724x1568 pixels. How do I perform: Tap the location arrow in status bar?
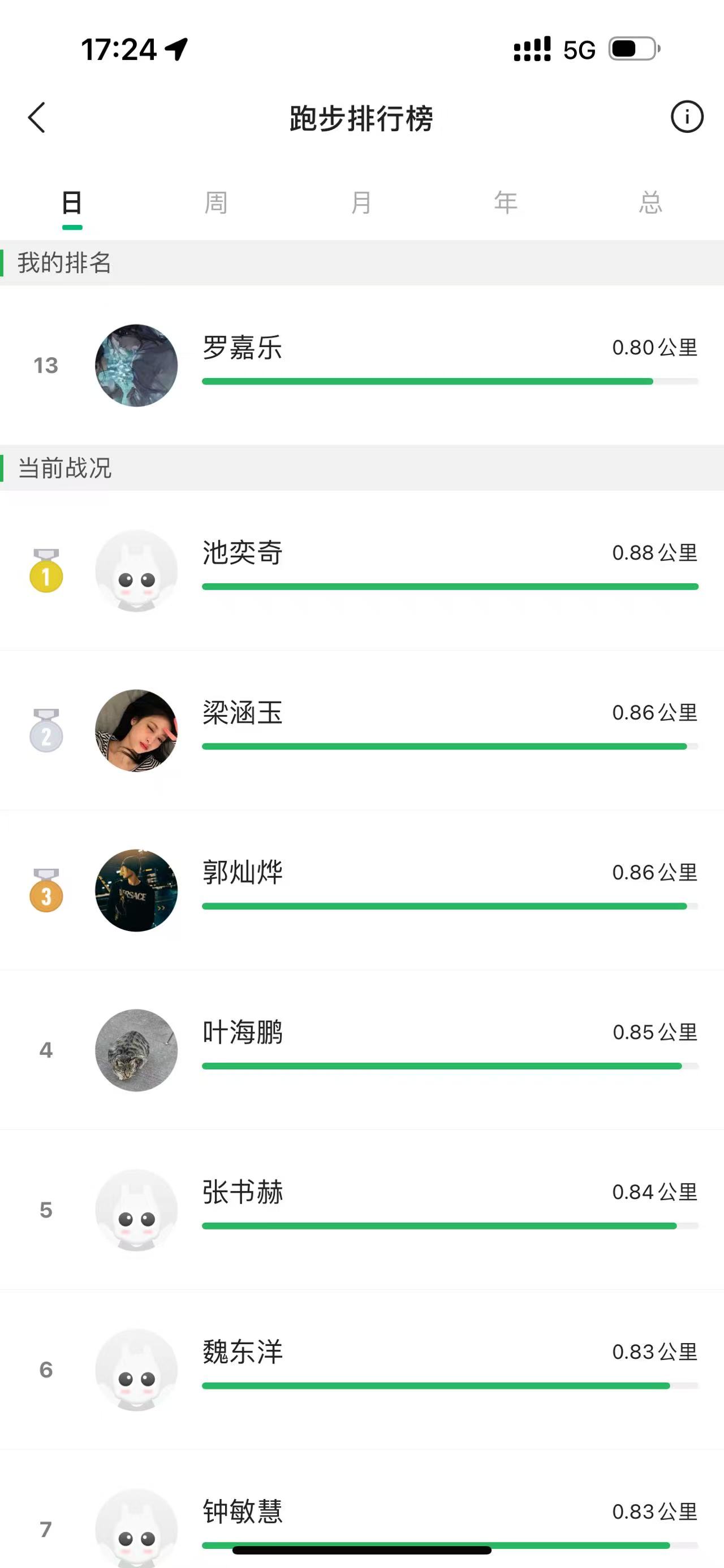(x=176, y=49)
